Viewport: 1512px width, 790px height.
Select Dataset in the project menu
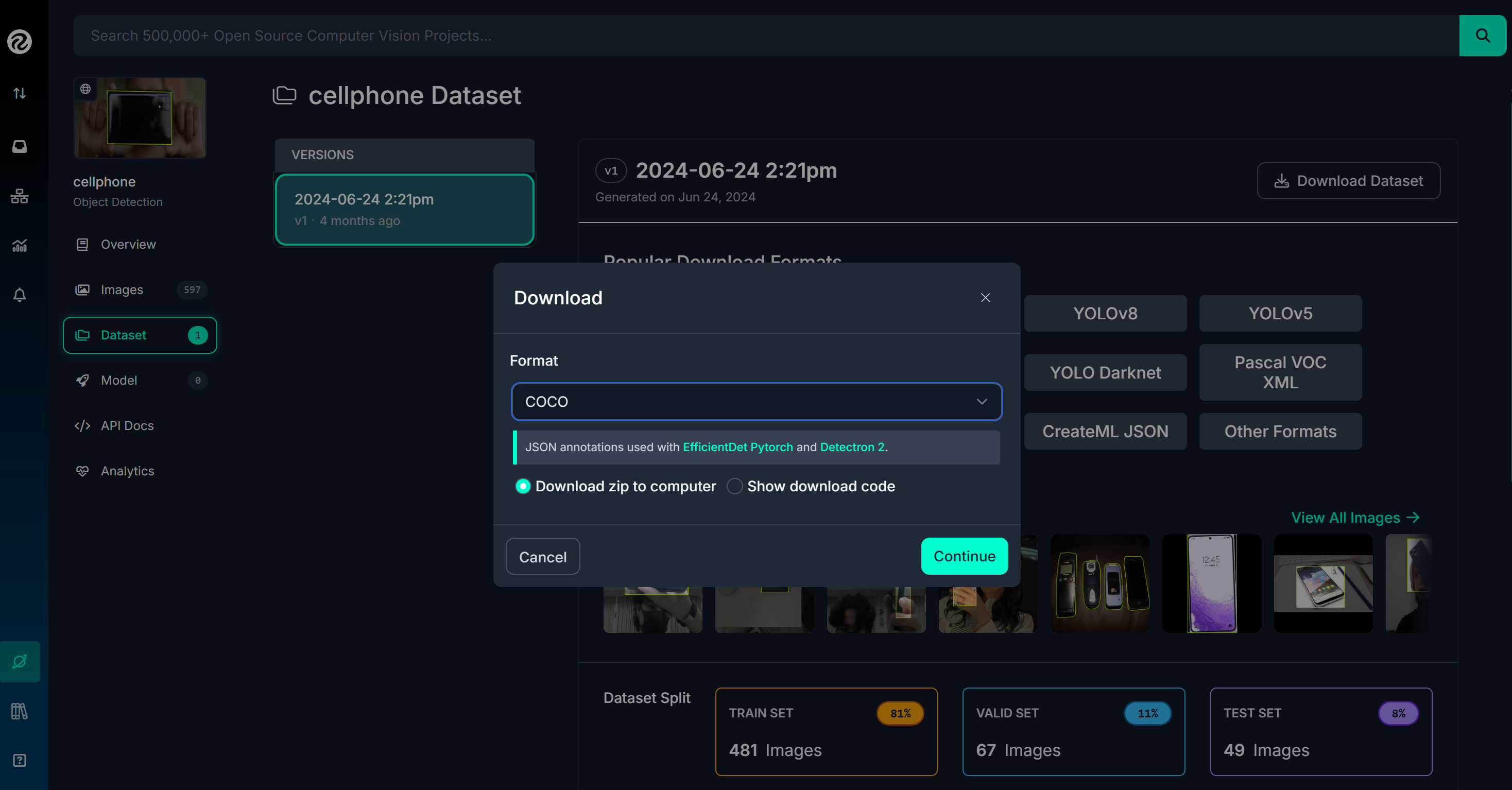(140, 335)
